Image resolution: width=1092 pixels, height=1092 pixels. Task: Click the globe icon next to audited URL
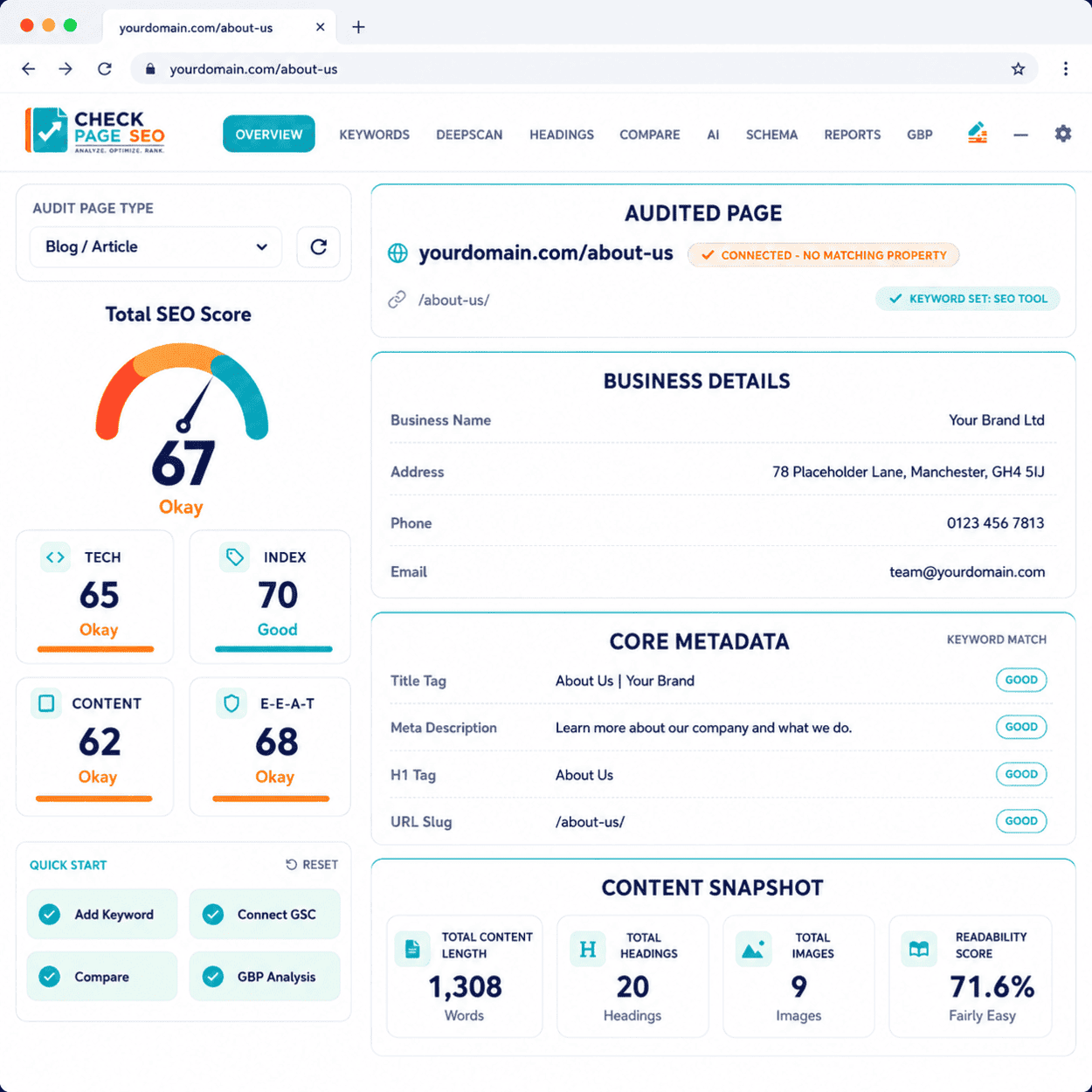[x=397, y=253]
